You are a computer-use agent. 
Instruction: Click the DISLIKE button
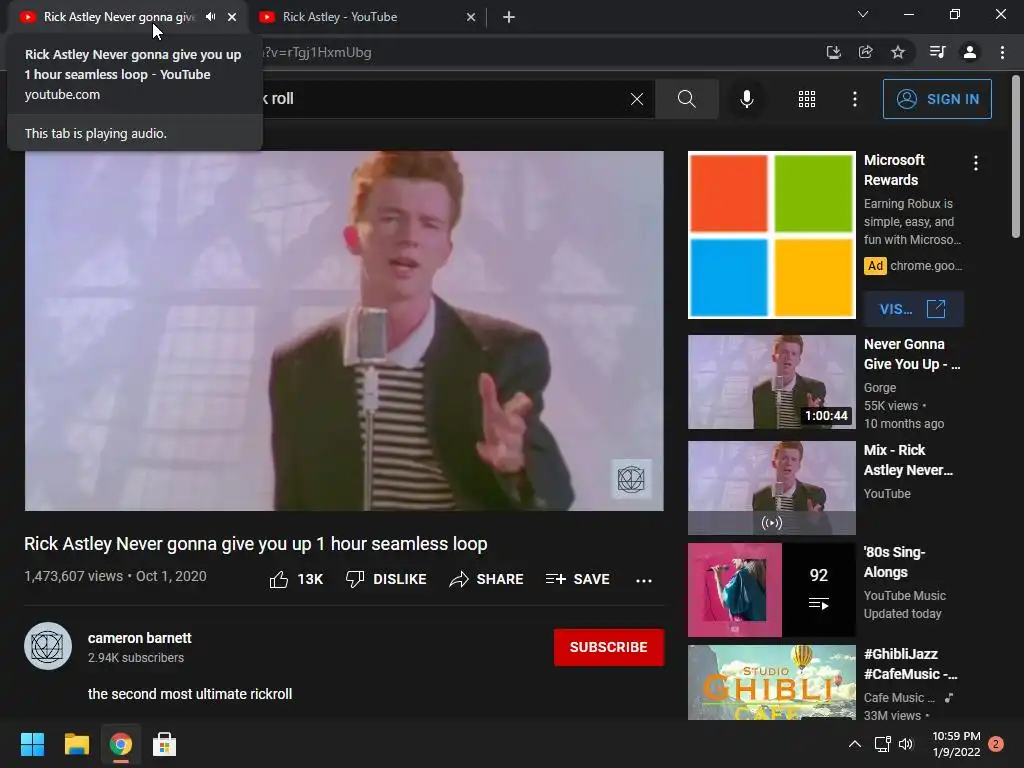(x=386, y=579)
